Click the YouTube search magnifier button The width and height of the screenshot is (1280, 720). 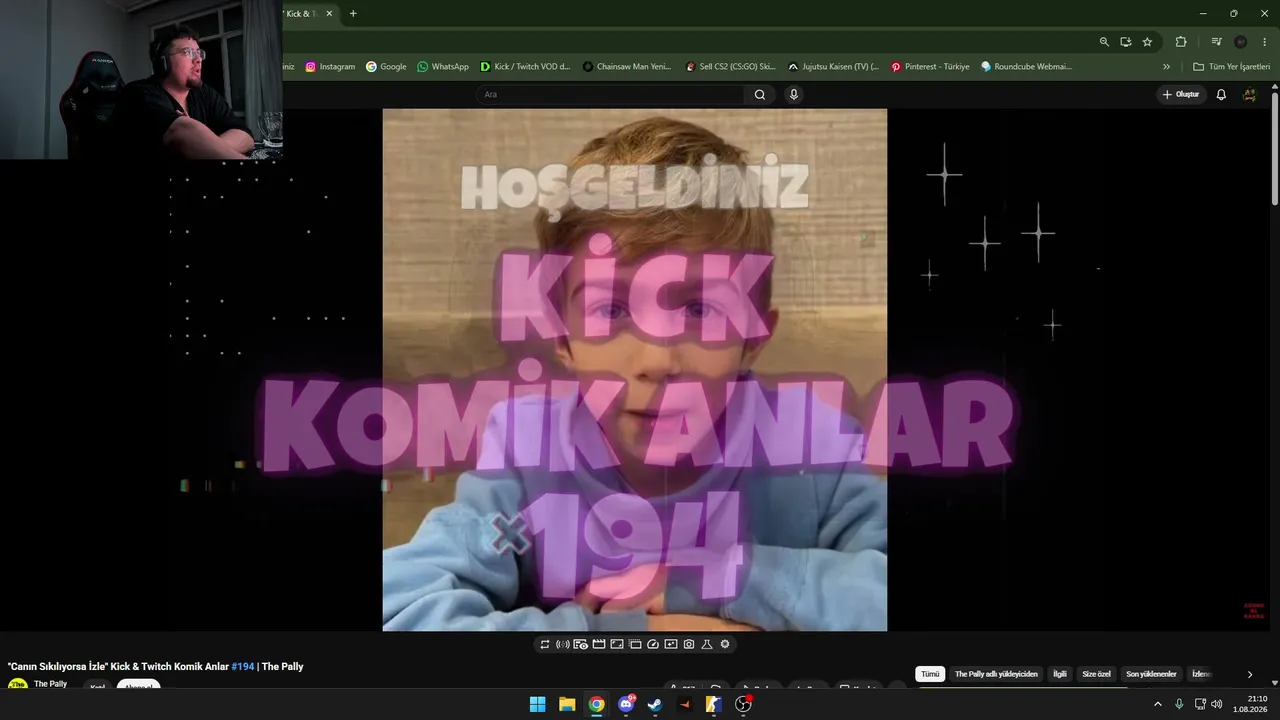[760, 94]
